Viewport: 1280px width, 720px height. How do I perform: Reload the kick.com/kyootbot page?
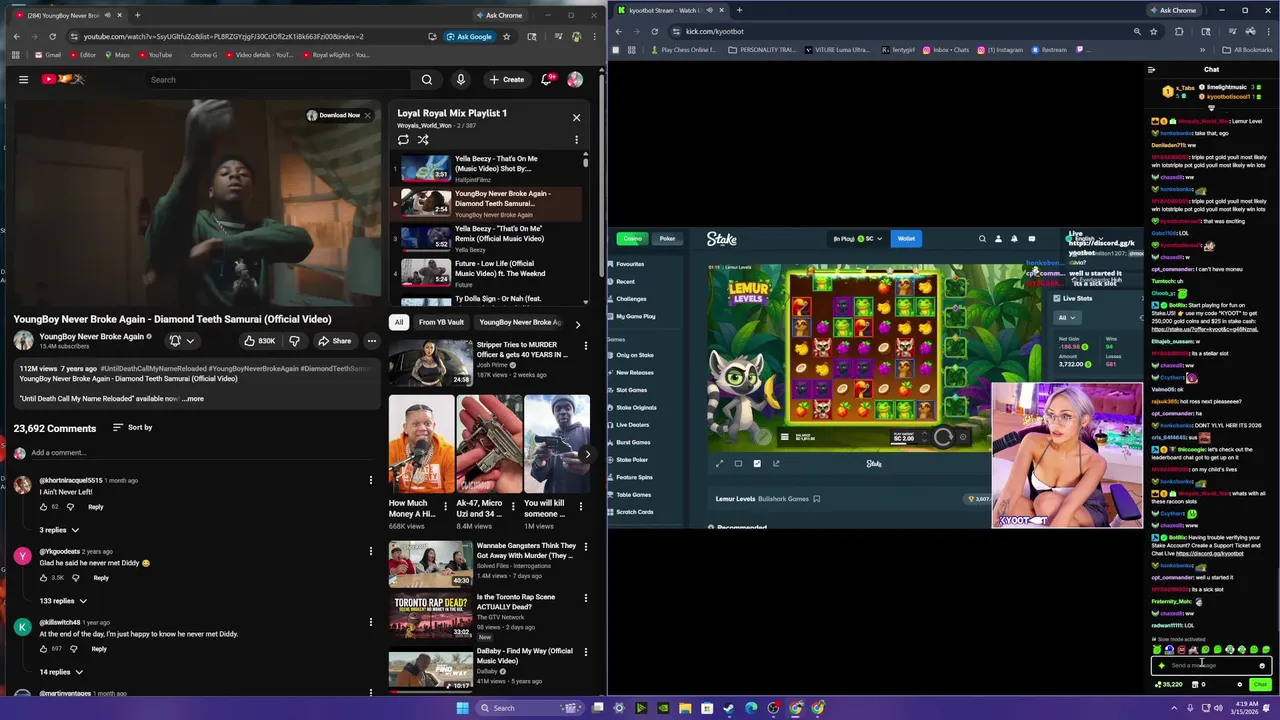pos(654,31)
